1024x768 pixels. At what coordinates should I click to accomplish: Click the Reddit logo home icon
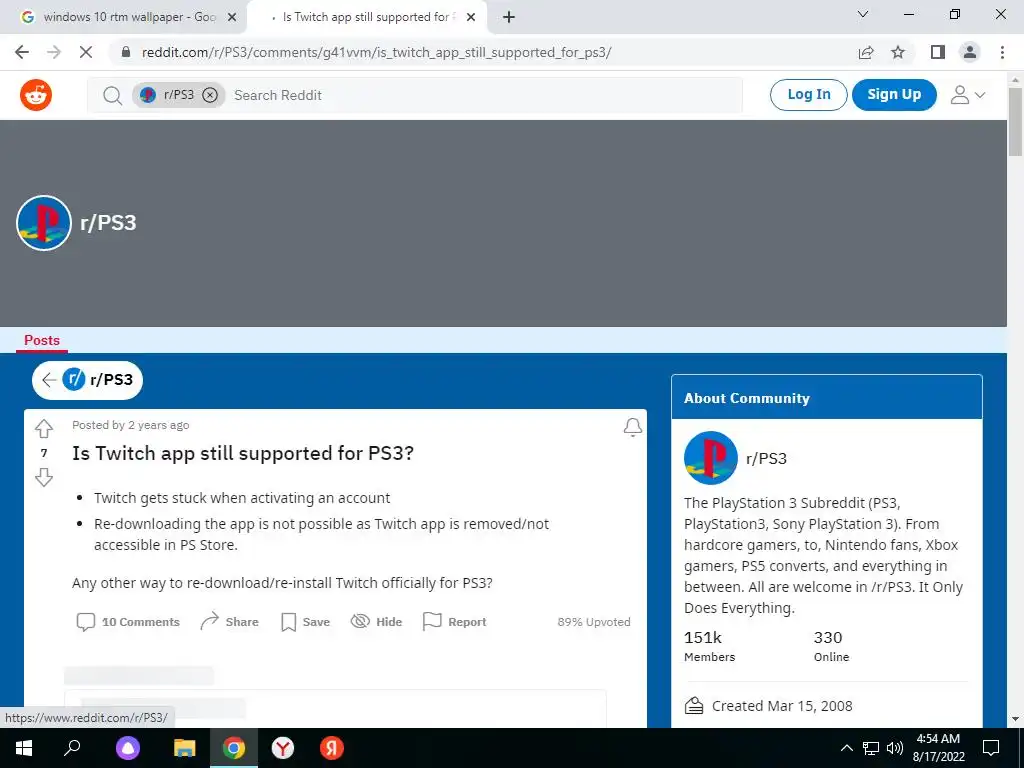36,95
